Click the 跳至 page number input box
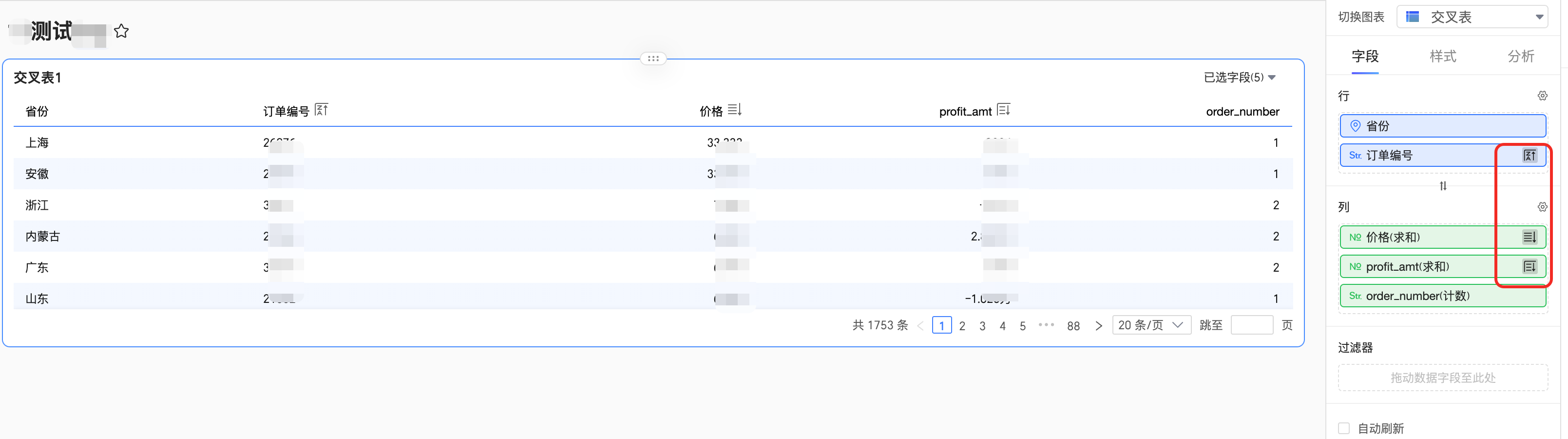This screenshot has height=439, width=1568. [x=1251, y=325]
